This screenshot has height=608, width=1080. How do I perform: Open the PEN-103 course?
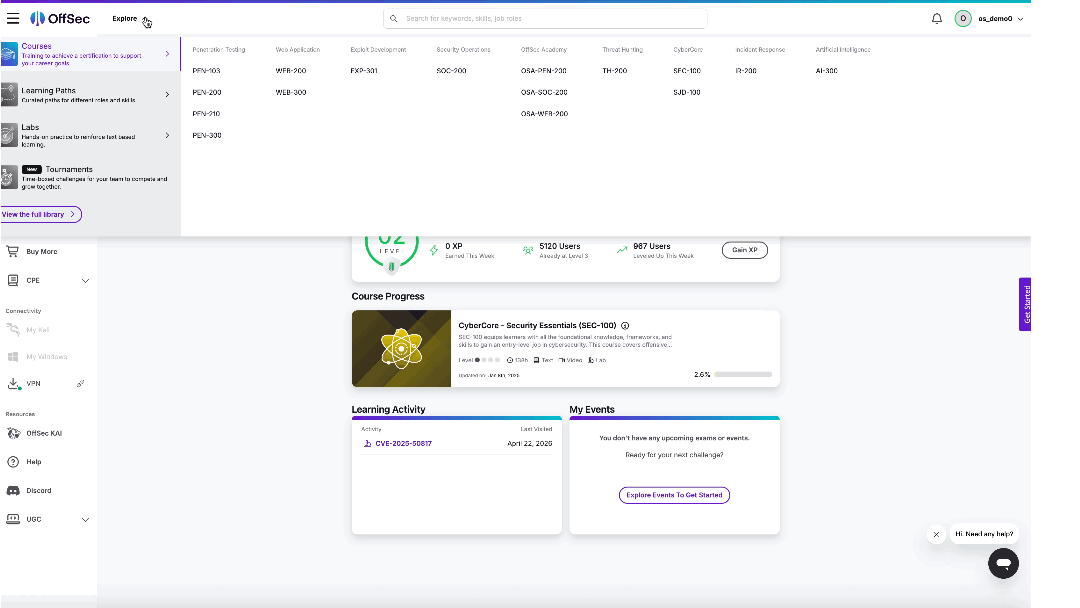coord(207,71)
